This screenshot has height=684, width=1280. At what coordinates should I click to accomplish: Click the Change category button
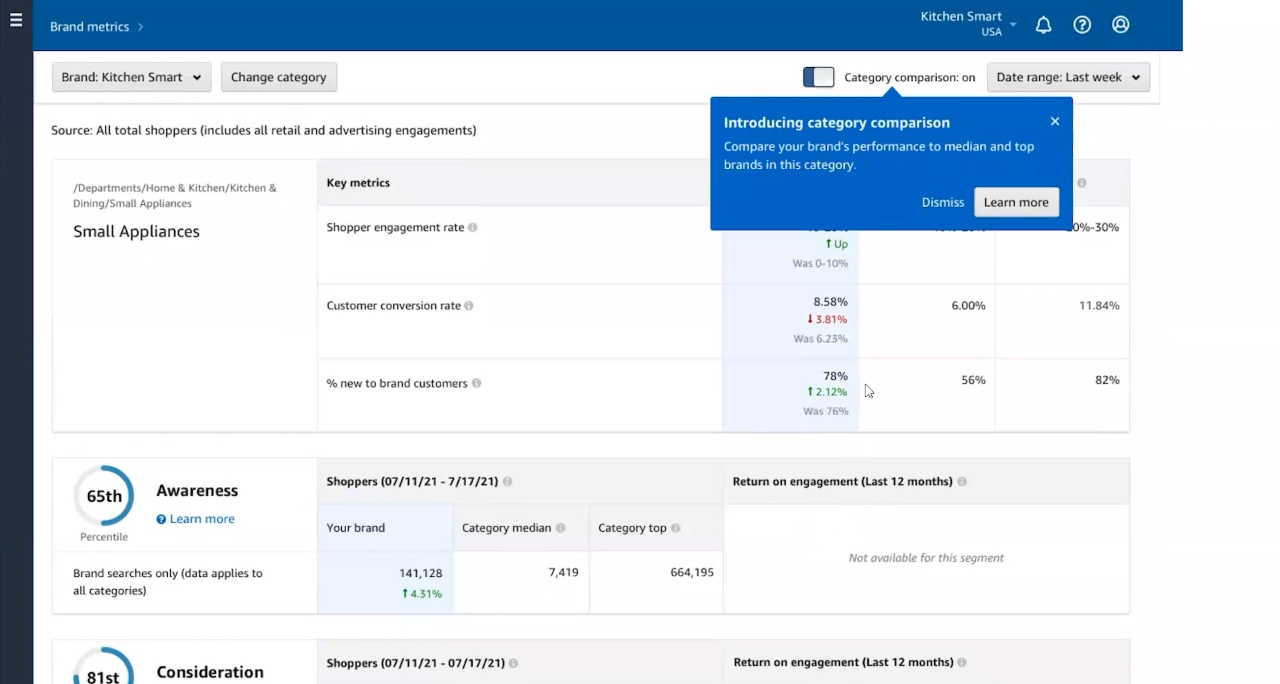(278, 77)
